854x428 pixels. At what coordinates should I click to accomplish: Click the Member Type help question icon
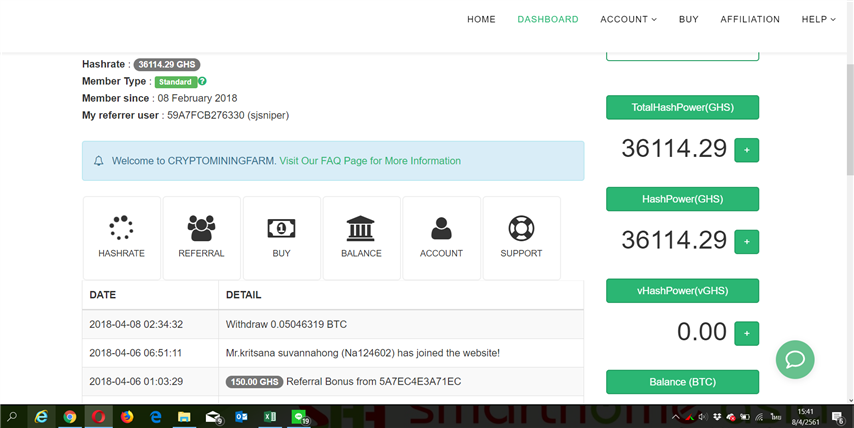click(202, 81)
